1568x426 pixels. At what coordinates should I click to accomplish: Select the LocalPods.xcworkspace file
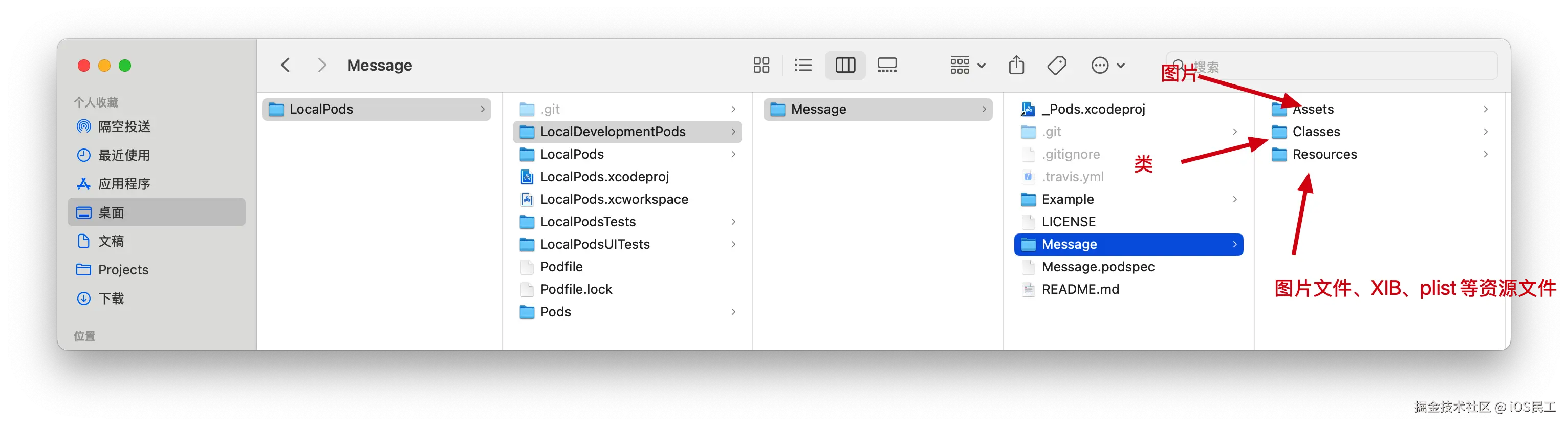click(614, 199)
